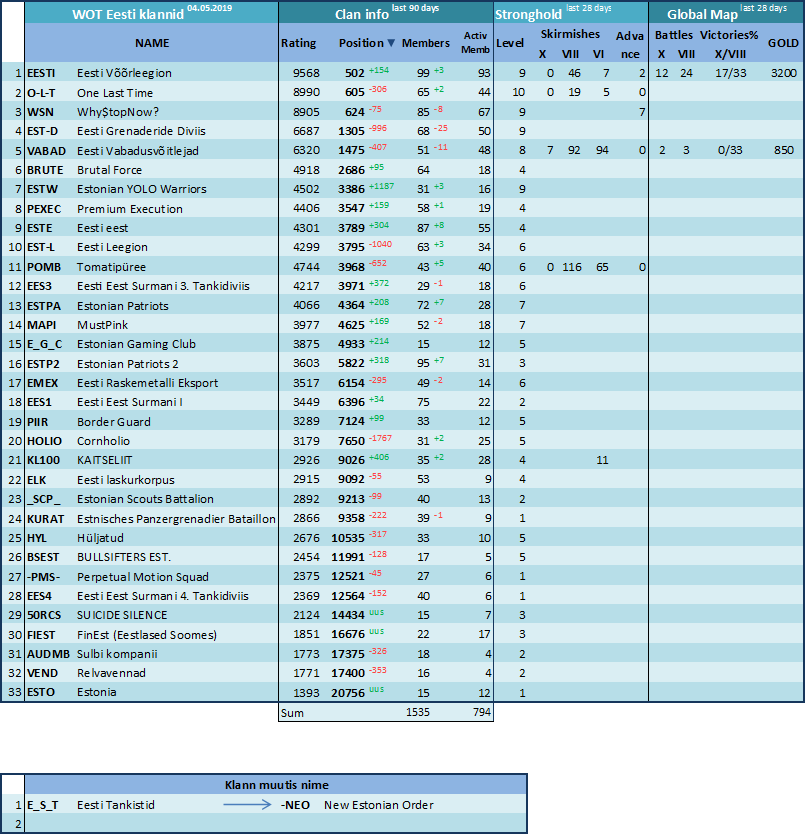Click the EST-L clan tag
This screenshot has height=834, width=805.
(41, 247)
